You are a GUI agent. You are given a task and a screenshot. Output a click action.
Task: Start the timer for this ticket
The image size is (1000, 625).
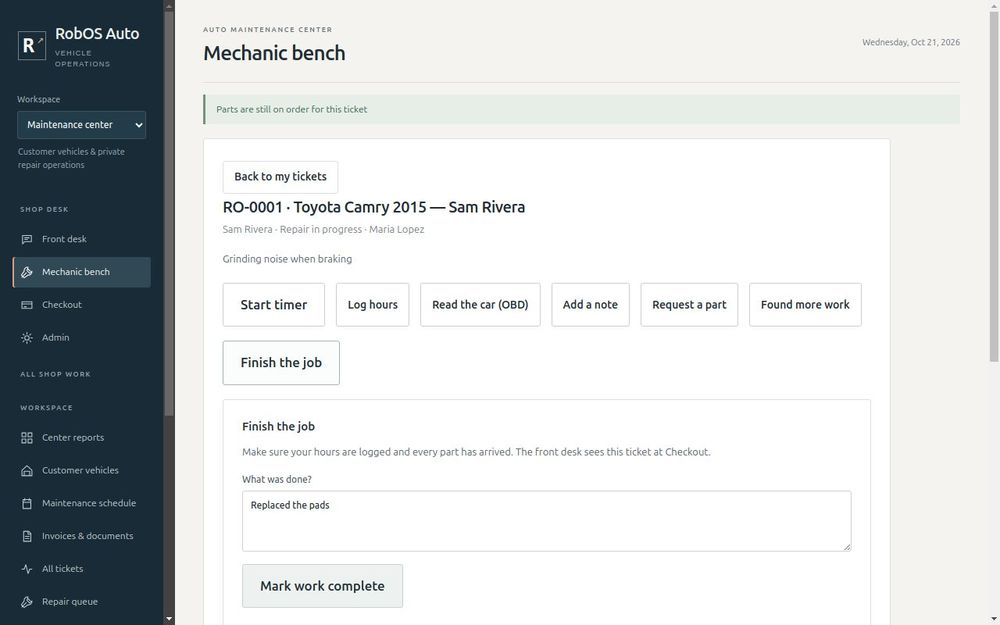[274, 305]
